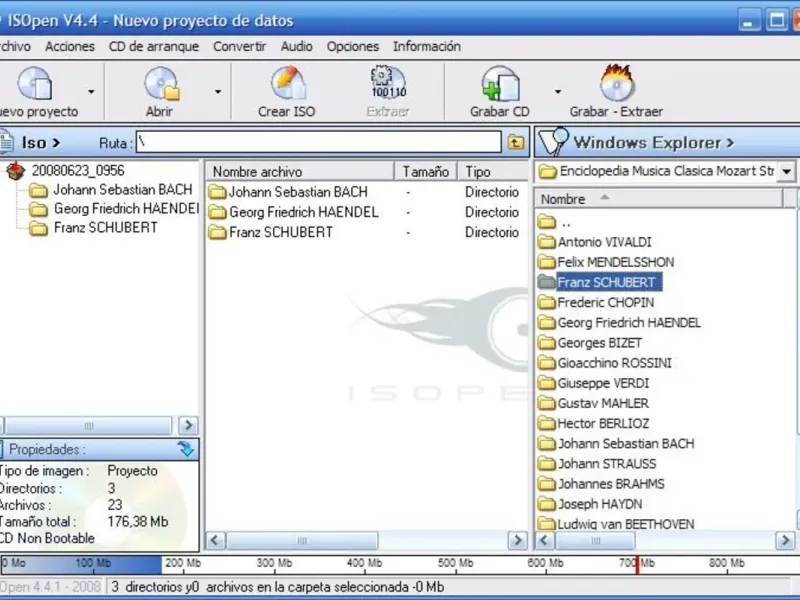Screen dimensions: 800x600
Task: Select Franz SCHUBERT in Iso tree
Action: coord(106,228)
